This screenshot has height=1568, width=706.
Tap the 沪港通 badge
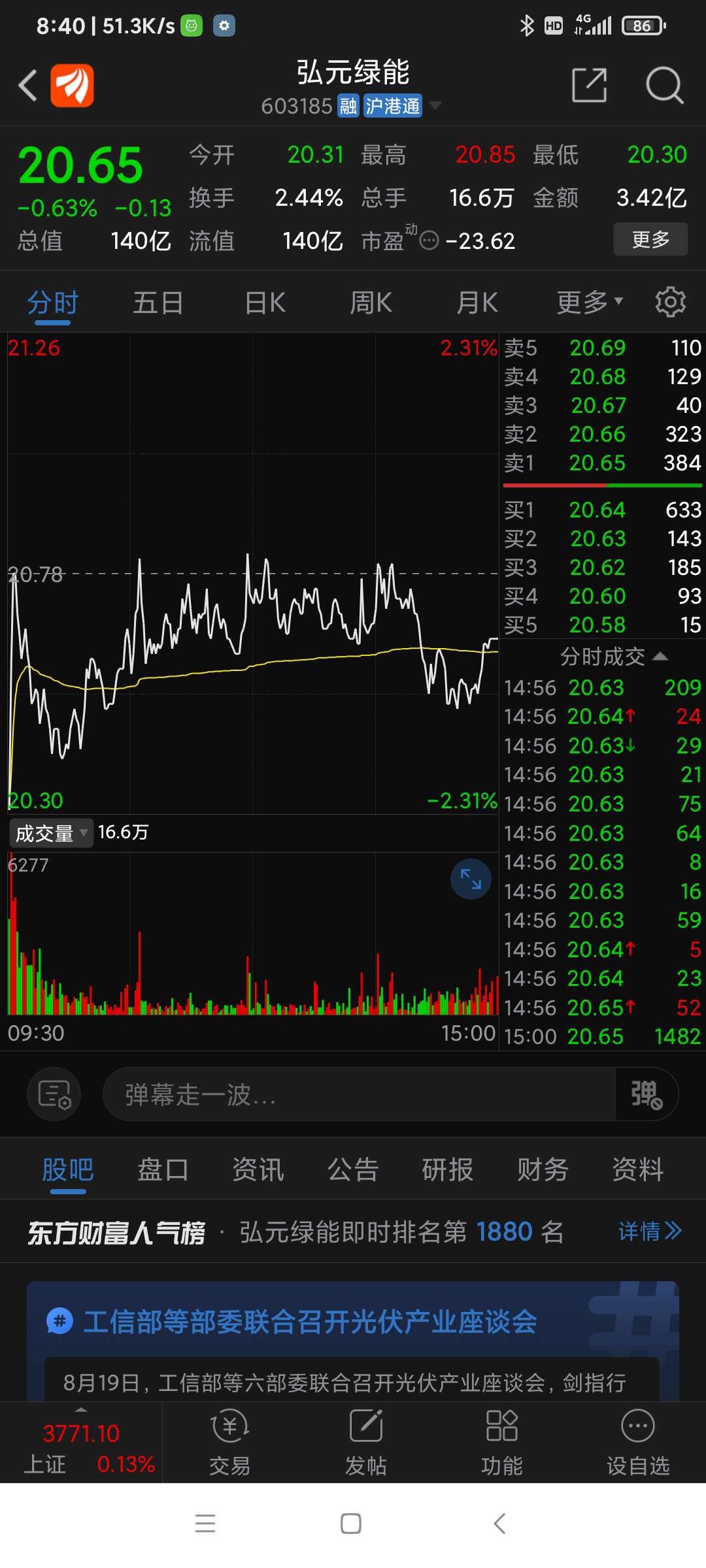point(392,106)
